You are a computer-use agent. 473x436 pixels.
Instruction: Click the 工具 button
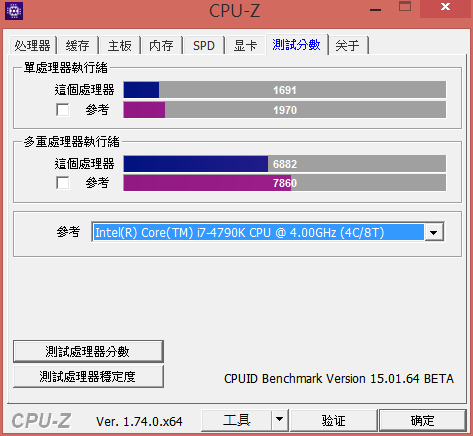point(236,420)
